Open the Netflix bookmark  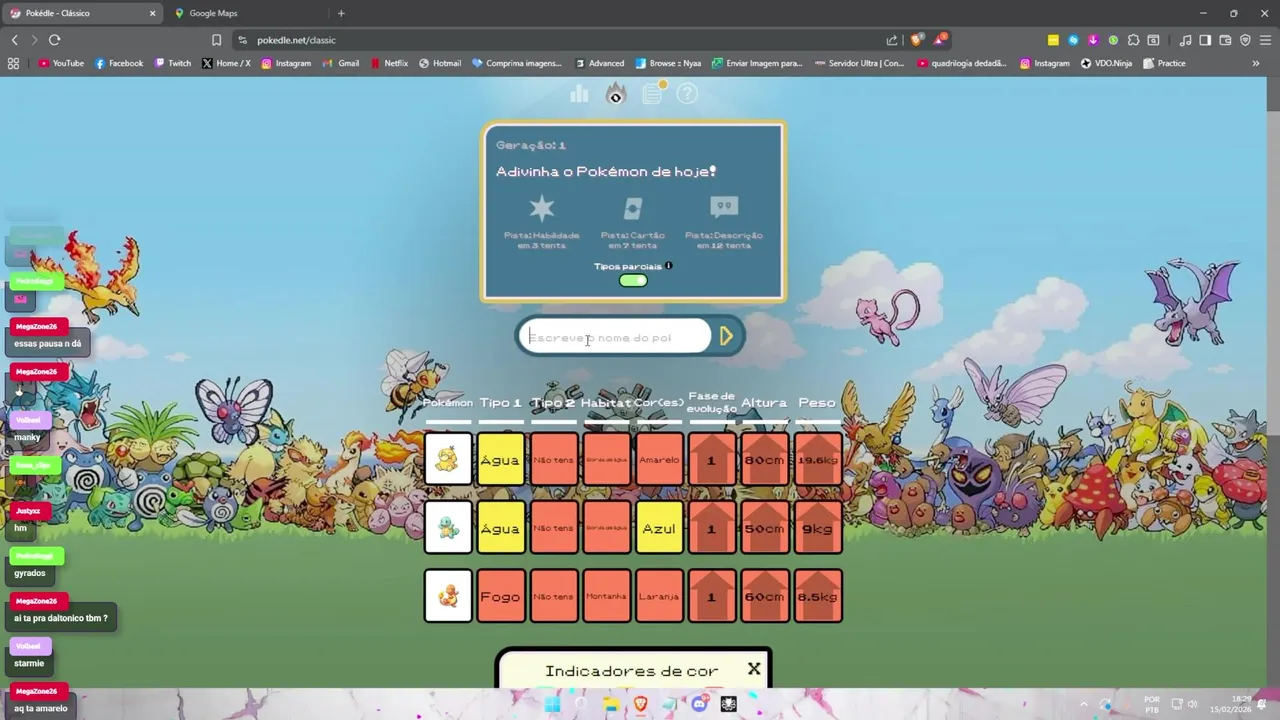pyautogui.click(x=389, y=63)
